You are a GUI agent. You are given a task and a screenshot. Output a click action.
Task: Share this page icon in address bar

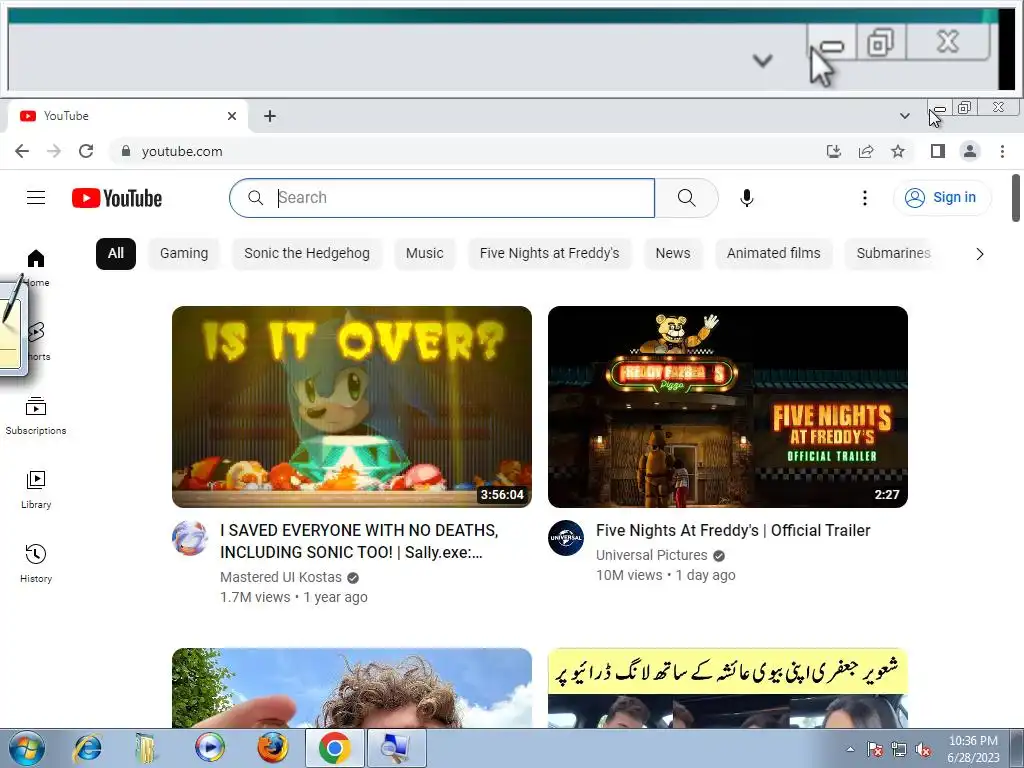866,152
